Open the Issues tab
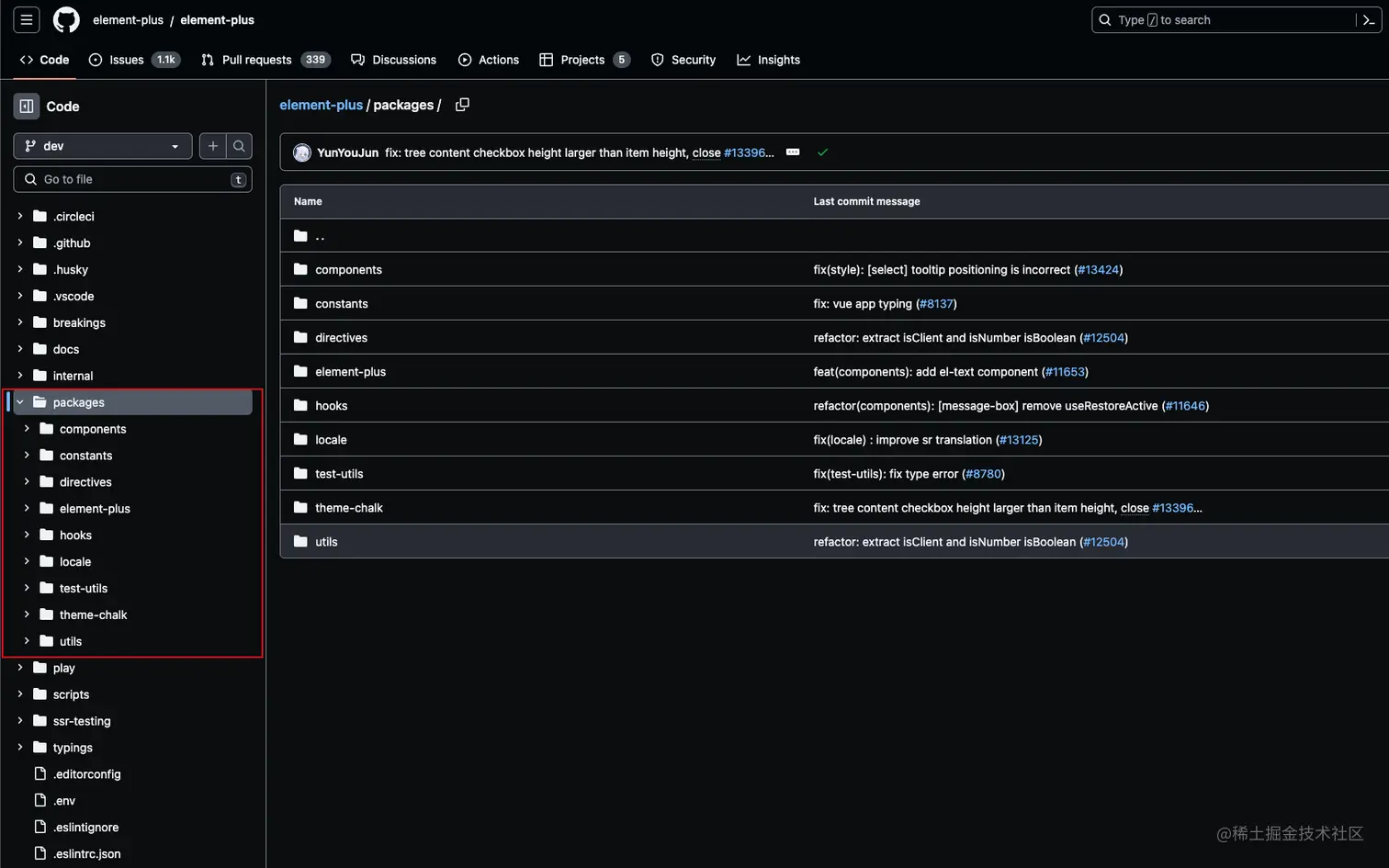Viewport: 1389px width, 868px height. coord(134,60)
